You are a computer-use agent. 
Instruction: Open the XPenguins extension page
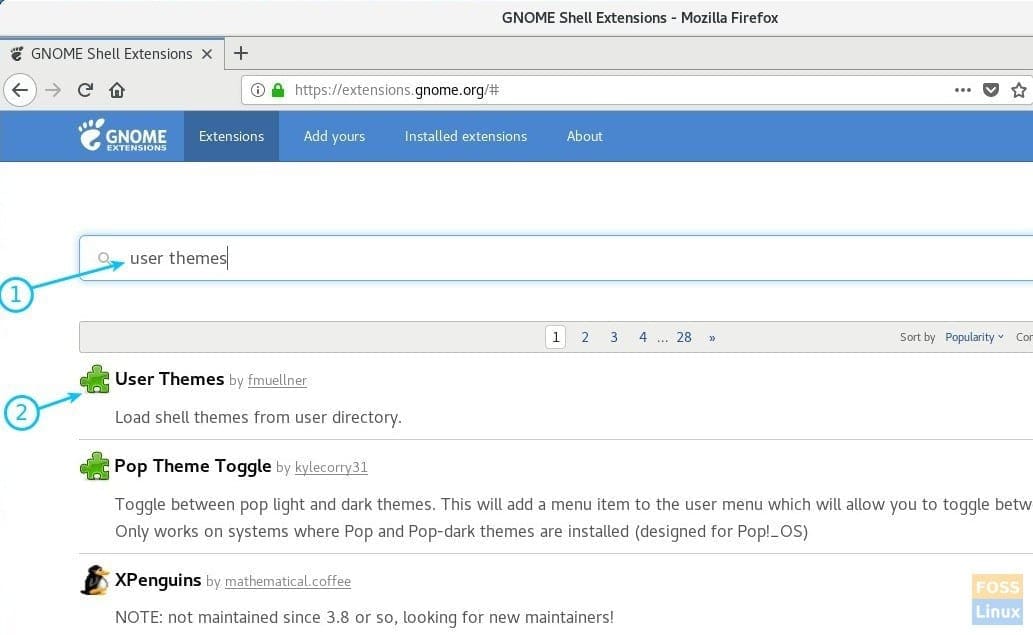158,580
